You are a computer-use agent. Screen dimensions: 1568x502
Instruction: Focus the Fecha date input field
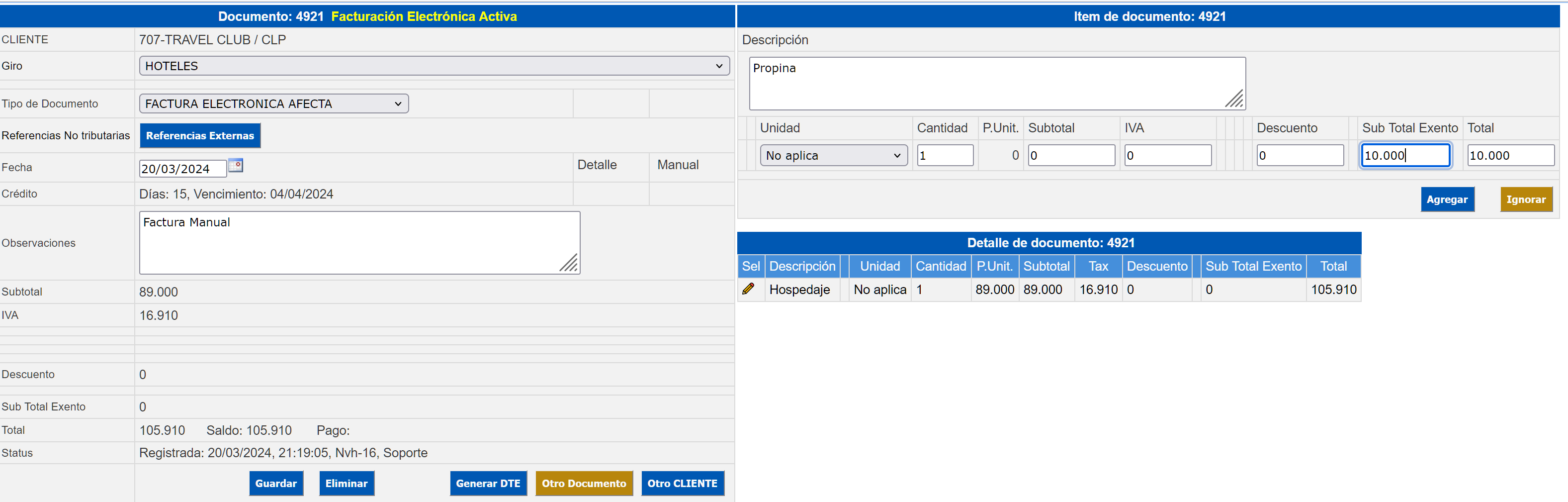point(182,169)
